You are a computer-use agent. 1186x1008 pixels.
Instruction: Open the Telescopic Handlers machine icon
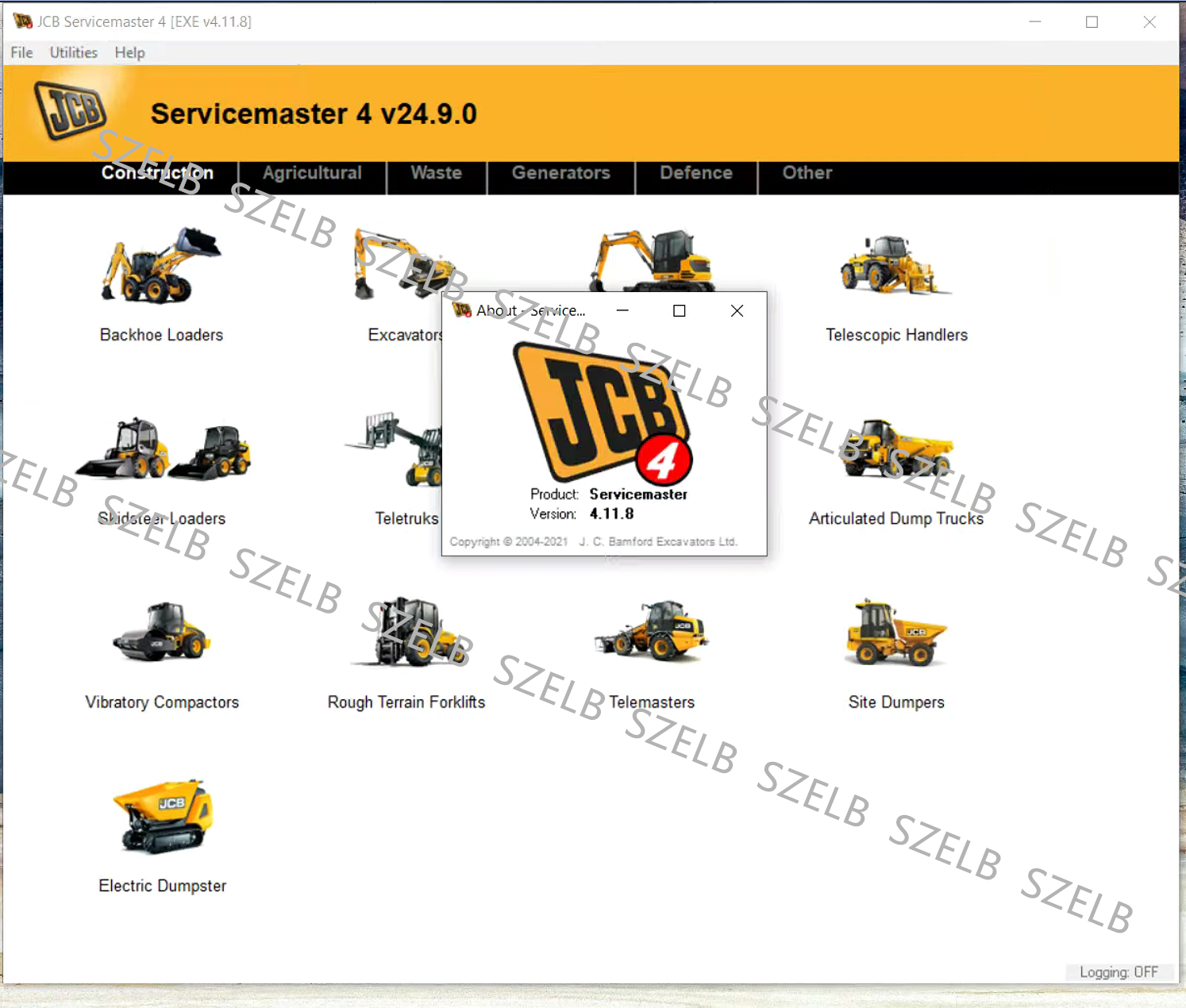click(x=896, y=265)
